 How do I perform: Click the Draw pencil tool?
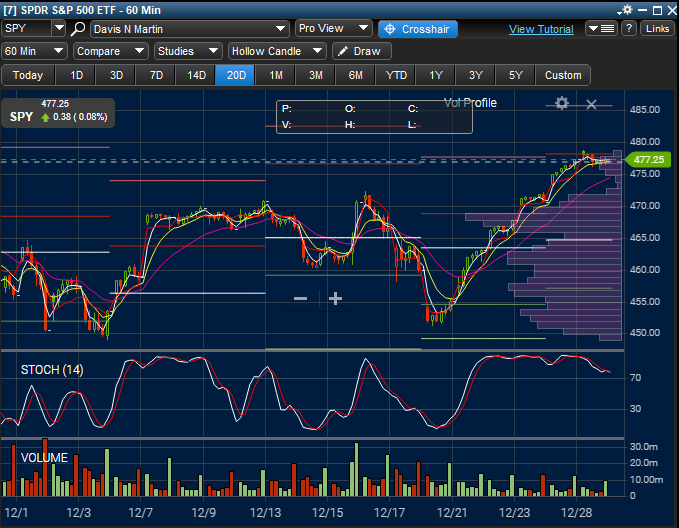coord(358,51)
